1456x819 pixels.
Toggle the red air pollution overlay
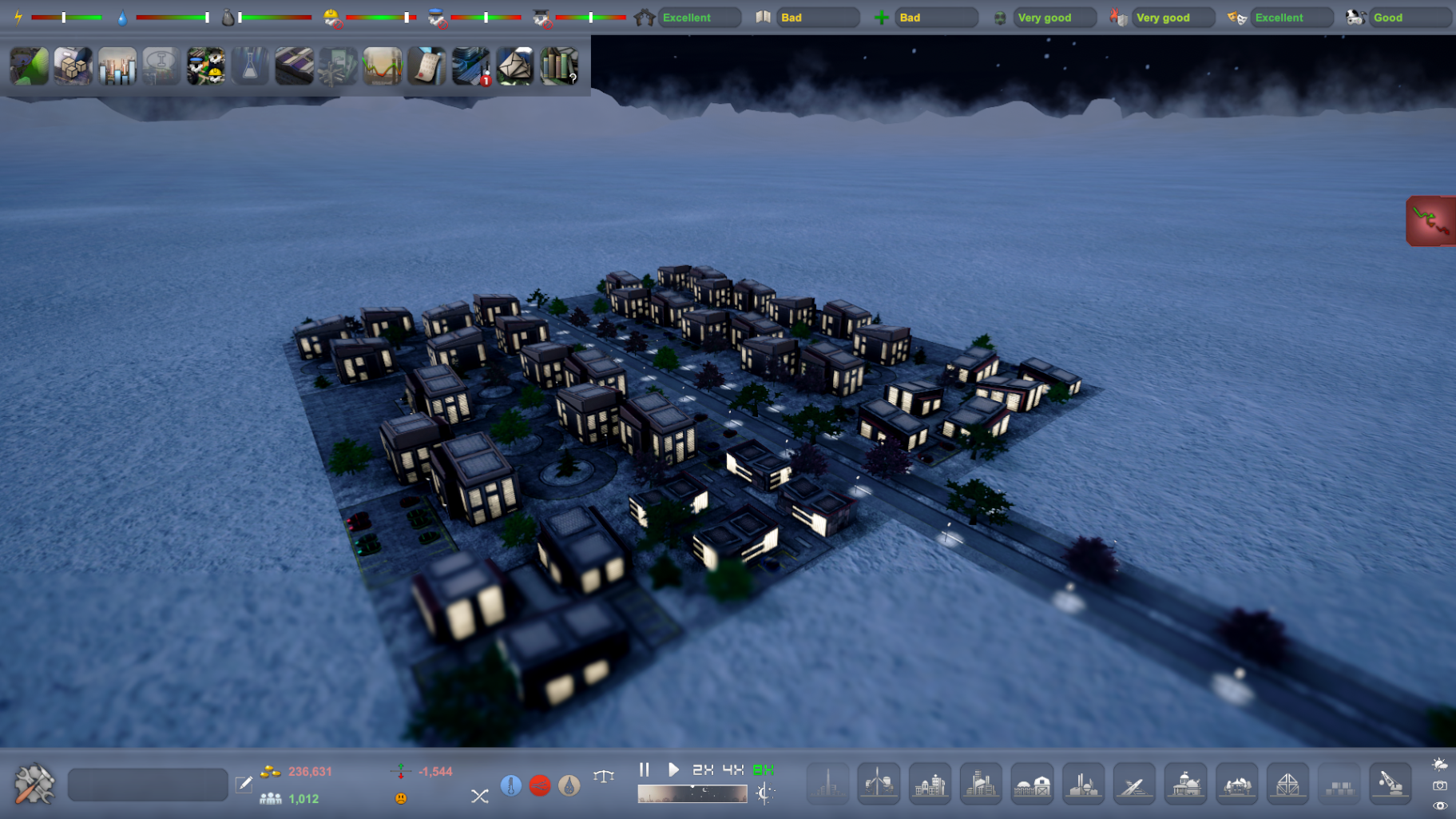click(x=540, y=785)
